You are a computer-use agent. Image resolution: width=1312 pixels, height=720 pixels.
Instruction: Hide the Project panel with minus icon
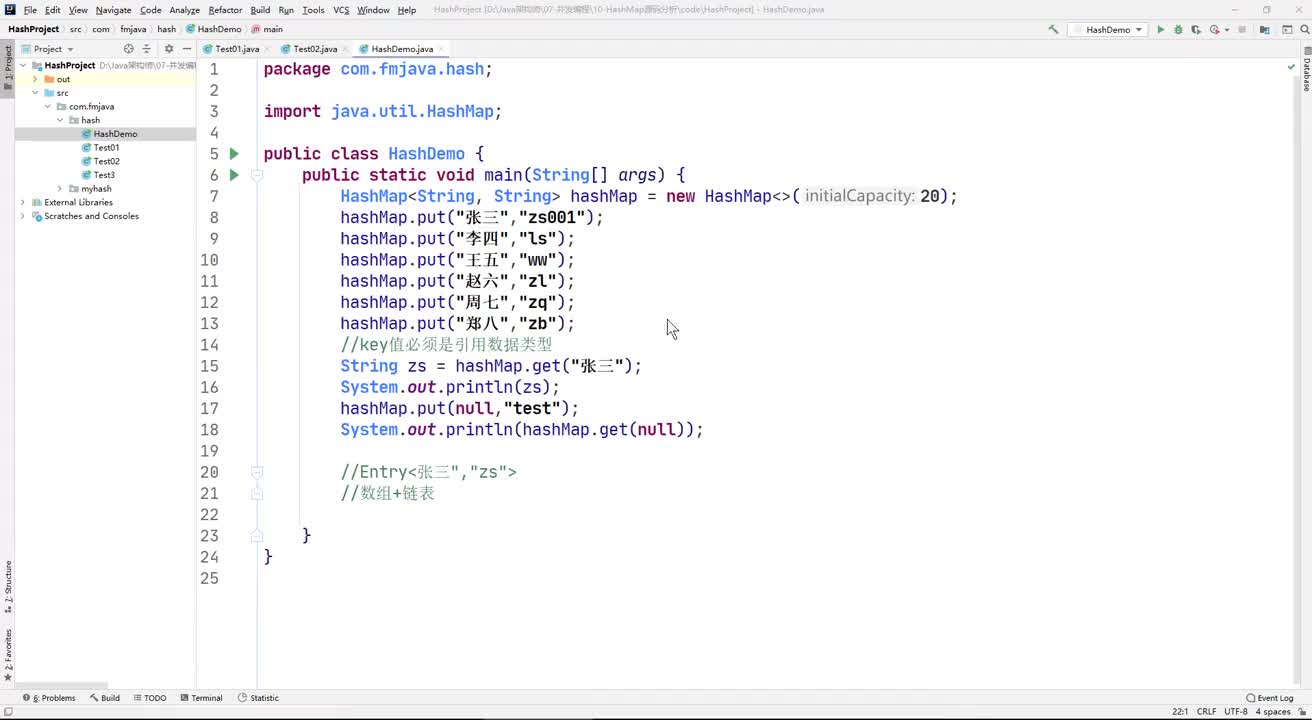point(186,49)
